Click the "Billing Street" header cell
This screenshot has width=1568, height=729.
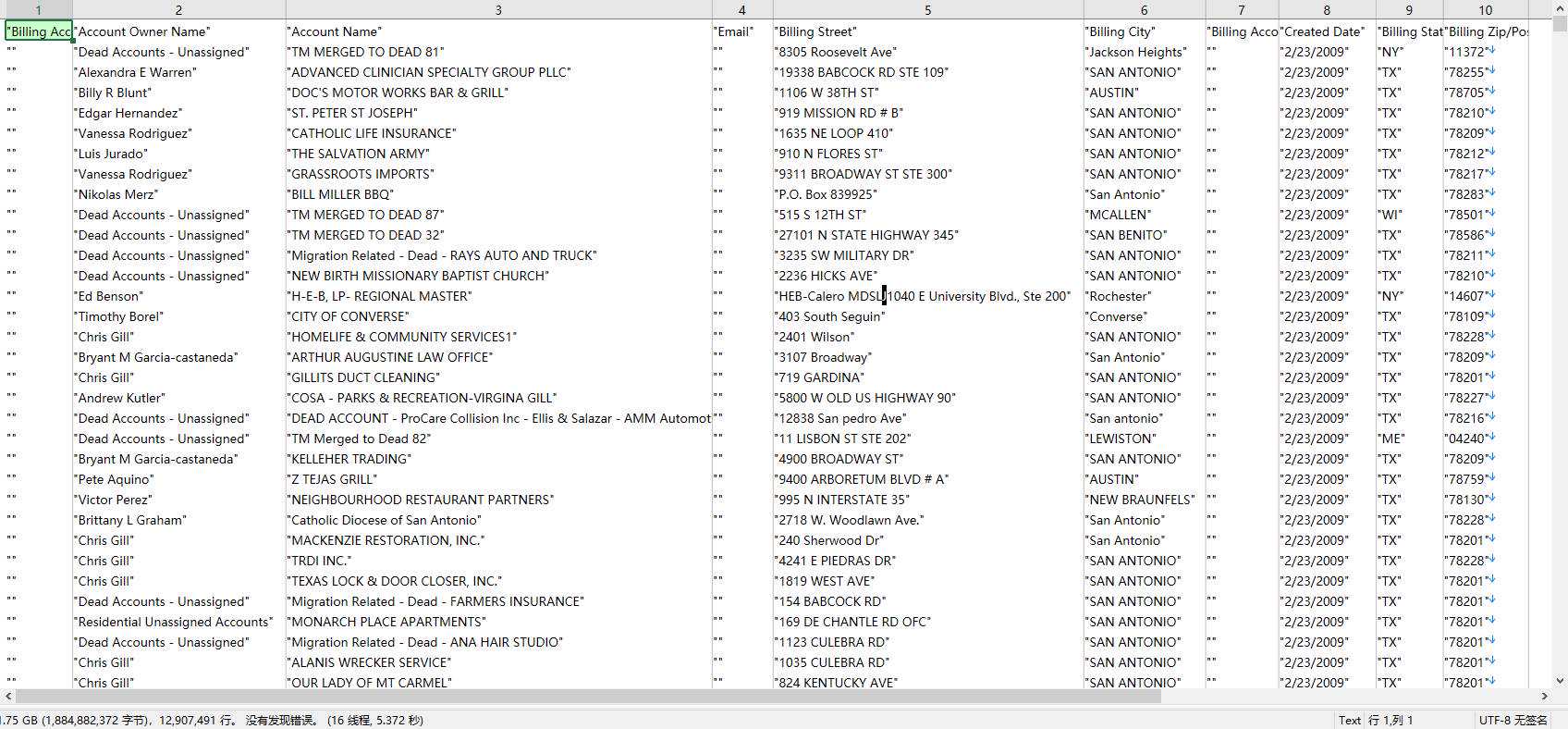click(x=928, y=31)
